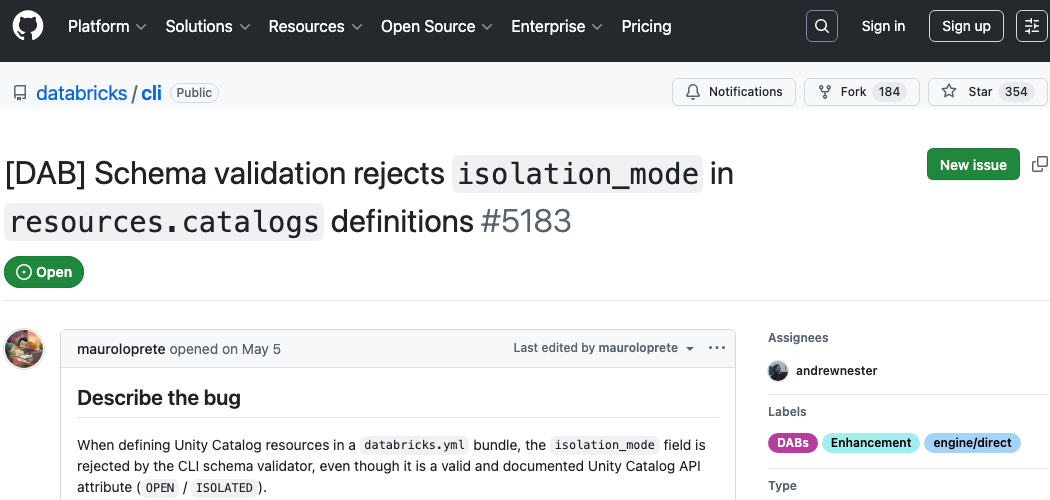Click the repository icon beside databricks
The width and height of the screenshot is (1050, 500).
tap(20, 93)
